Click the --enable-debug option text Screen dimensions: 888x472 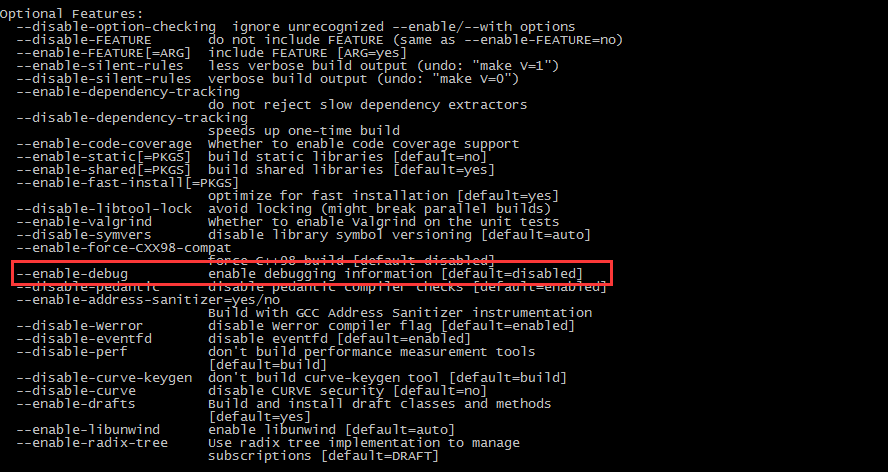[72, 273]
